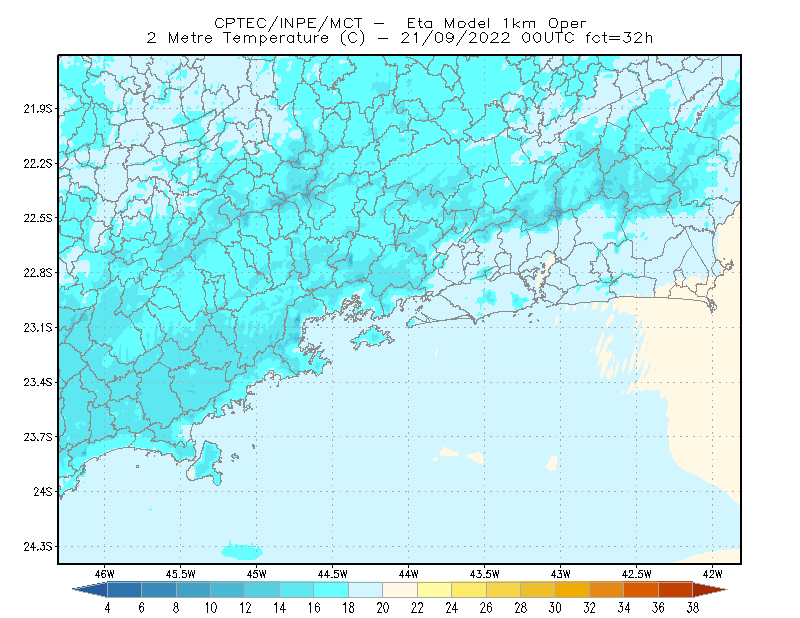The width and height of the screenshot is (800, 618).
Task: Click colorbar value label 22
Action: pyautogui.click(x=417, y=608)
